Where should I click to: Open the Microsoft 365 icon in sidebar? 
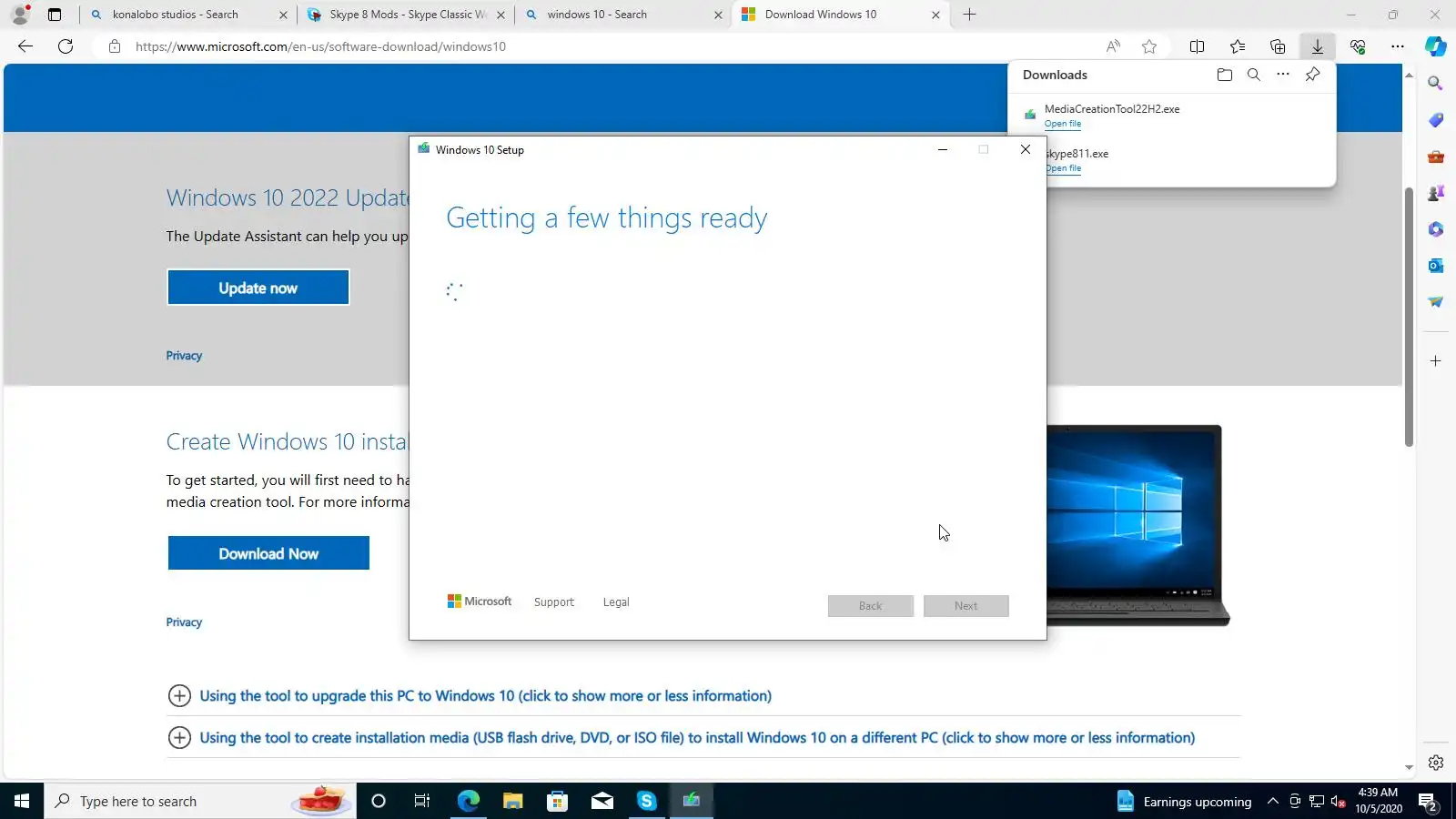coord(1436,229)
